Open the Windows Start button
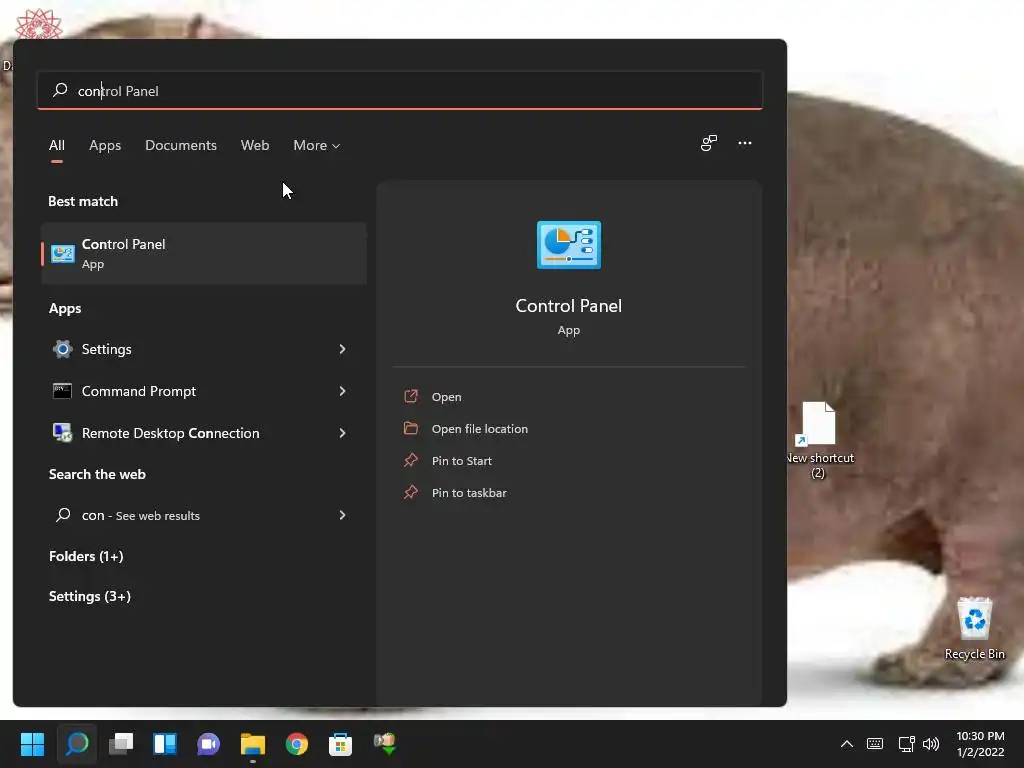The width and height of the screenshot is (1024, 768). click(32, 744)
